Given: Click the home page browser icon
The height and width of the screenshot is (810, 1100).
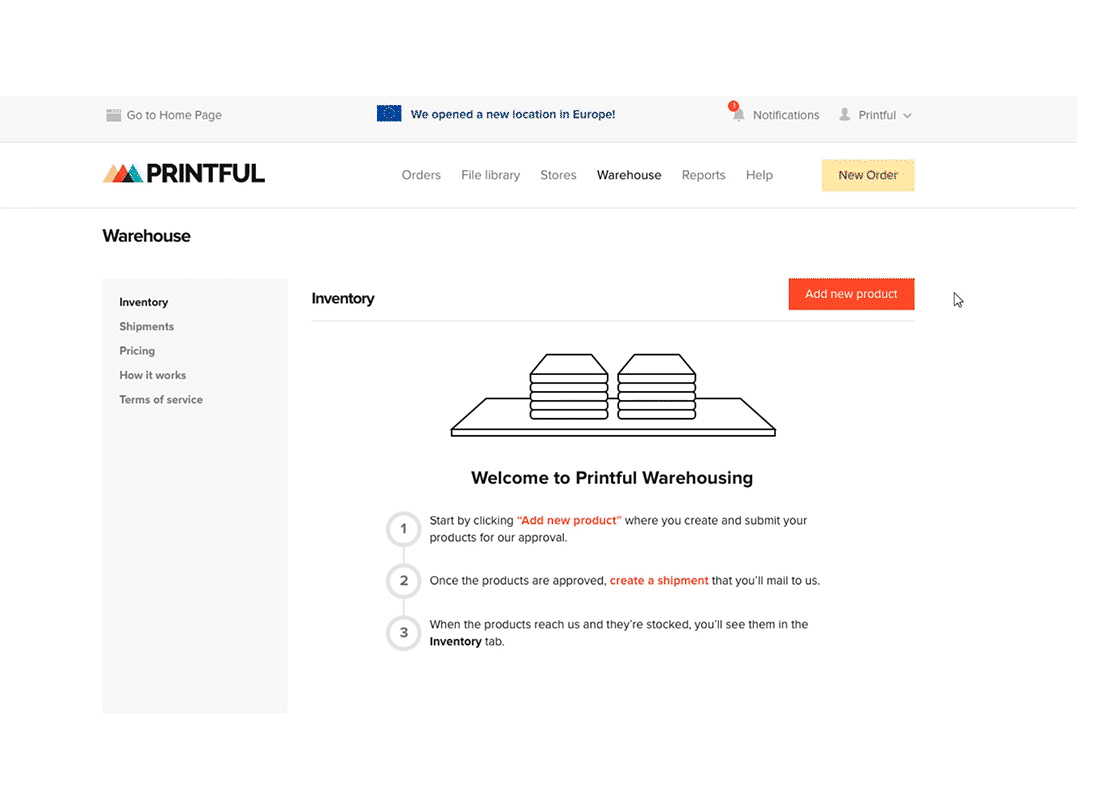Looking at the screenshot, I should [x=113, y=115].
